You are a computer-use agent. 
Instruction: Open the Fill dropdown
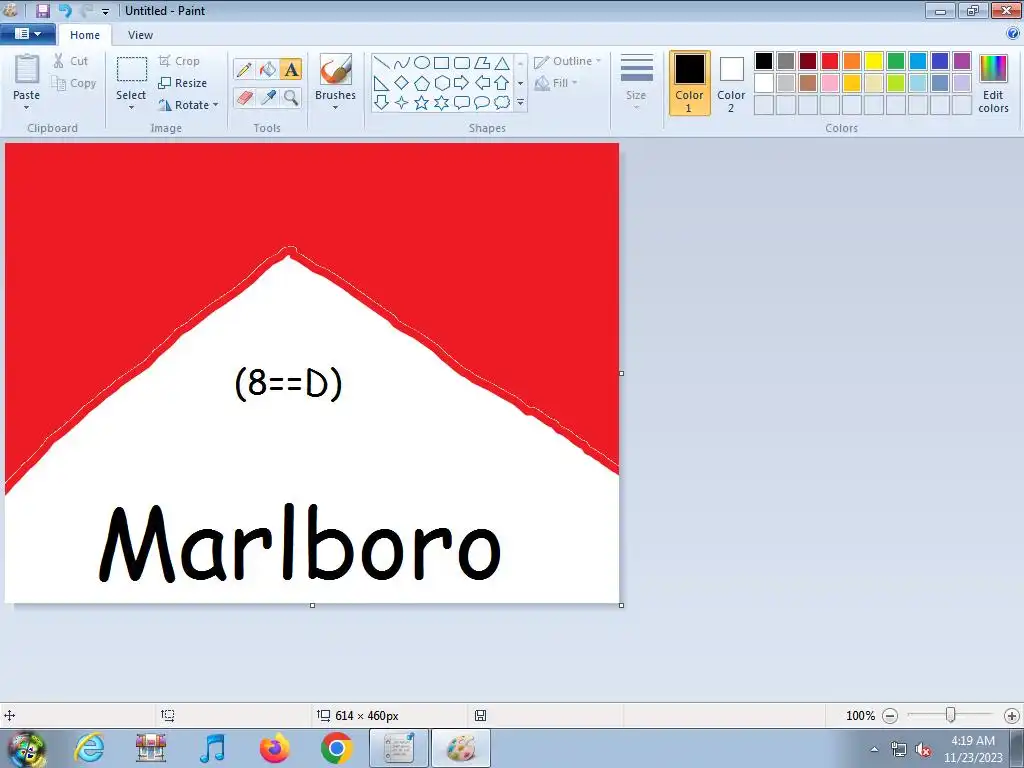coord(556,83)
